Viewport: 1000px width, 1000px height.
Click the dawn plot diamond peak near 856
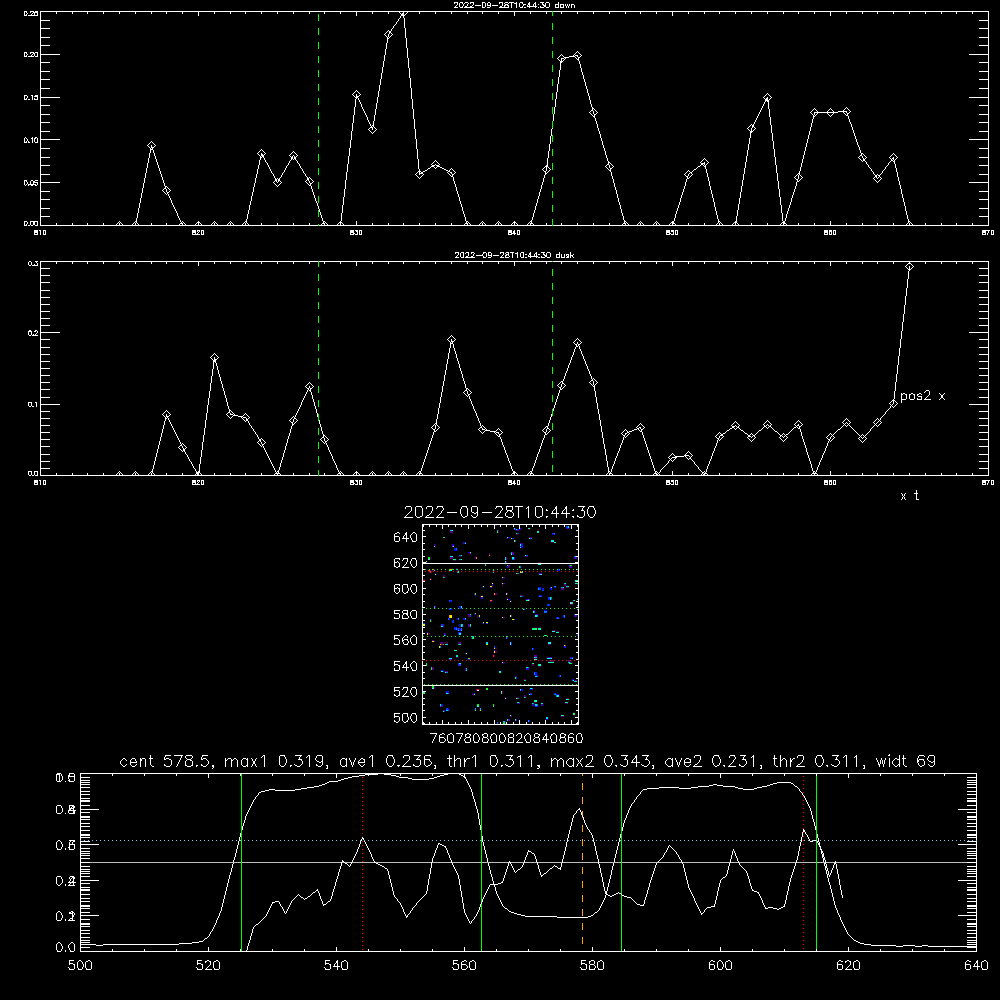click(767, 98)
